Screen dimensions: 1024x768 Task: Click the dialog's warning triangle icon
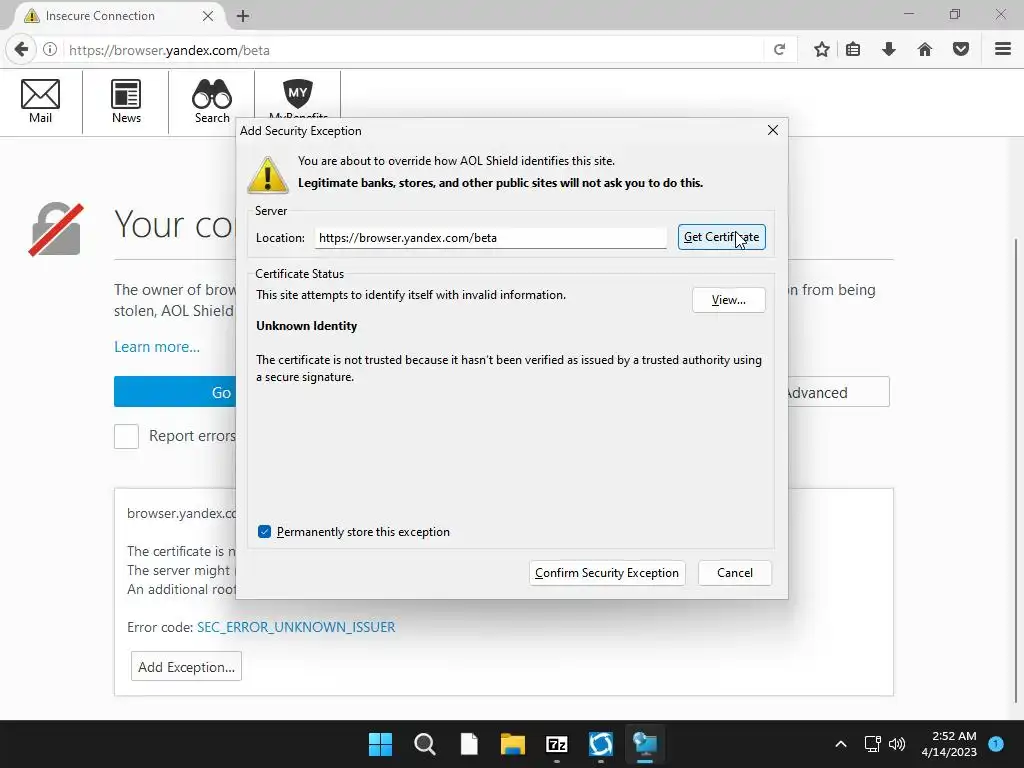point(268,175)
